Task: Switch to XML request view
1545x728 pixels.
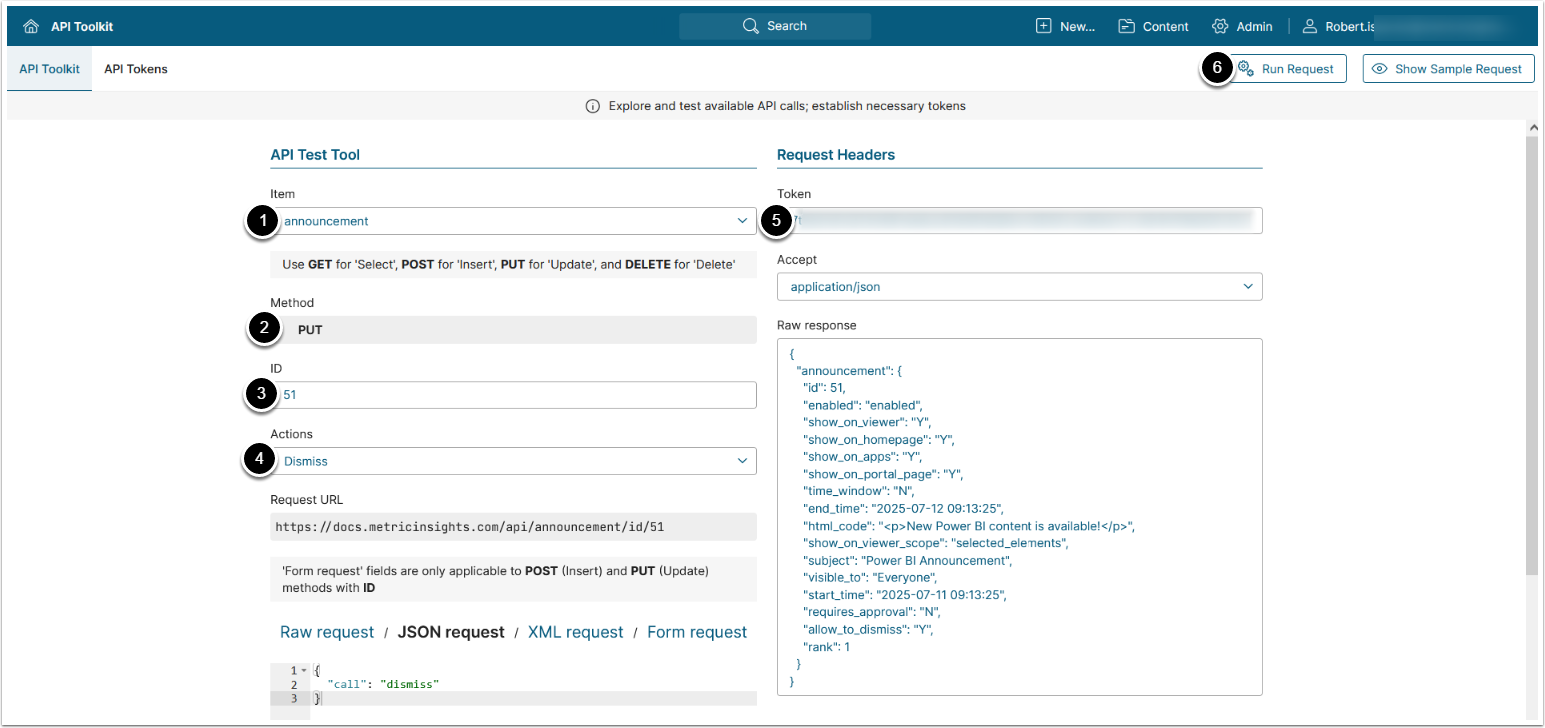Action: 575,632
